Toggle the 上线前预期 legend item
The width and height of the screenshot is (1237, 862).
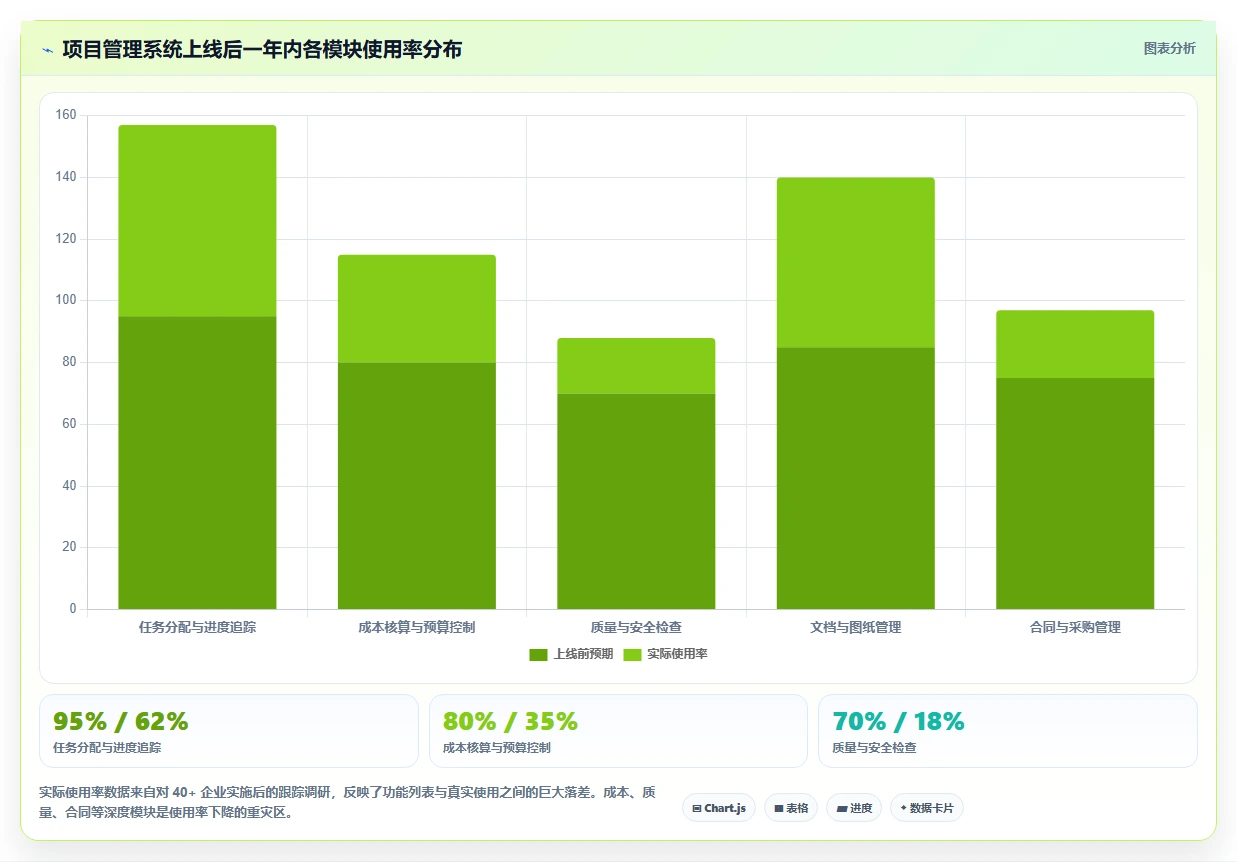(x=571, y=654)
